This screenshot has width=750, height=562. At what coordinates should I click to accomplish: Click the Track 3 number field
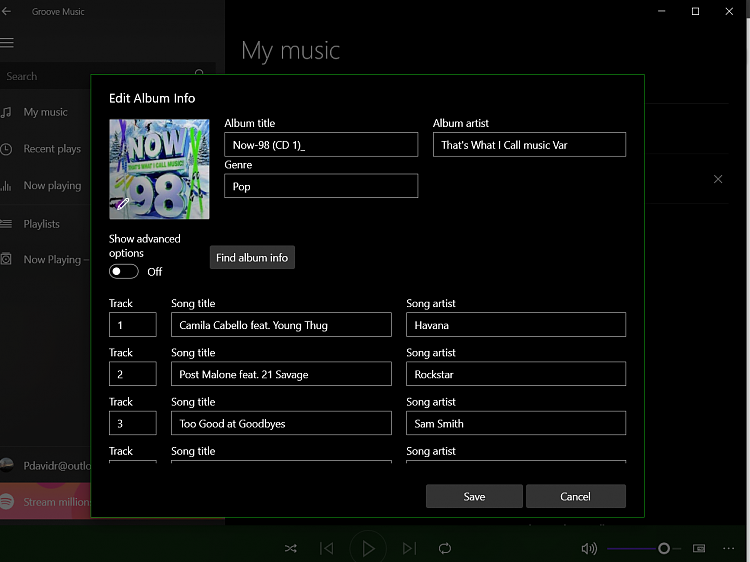[132, 423]
